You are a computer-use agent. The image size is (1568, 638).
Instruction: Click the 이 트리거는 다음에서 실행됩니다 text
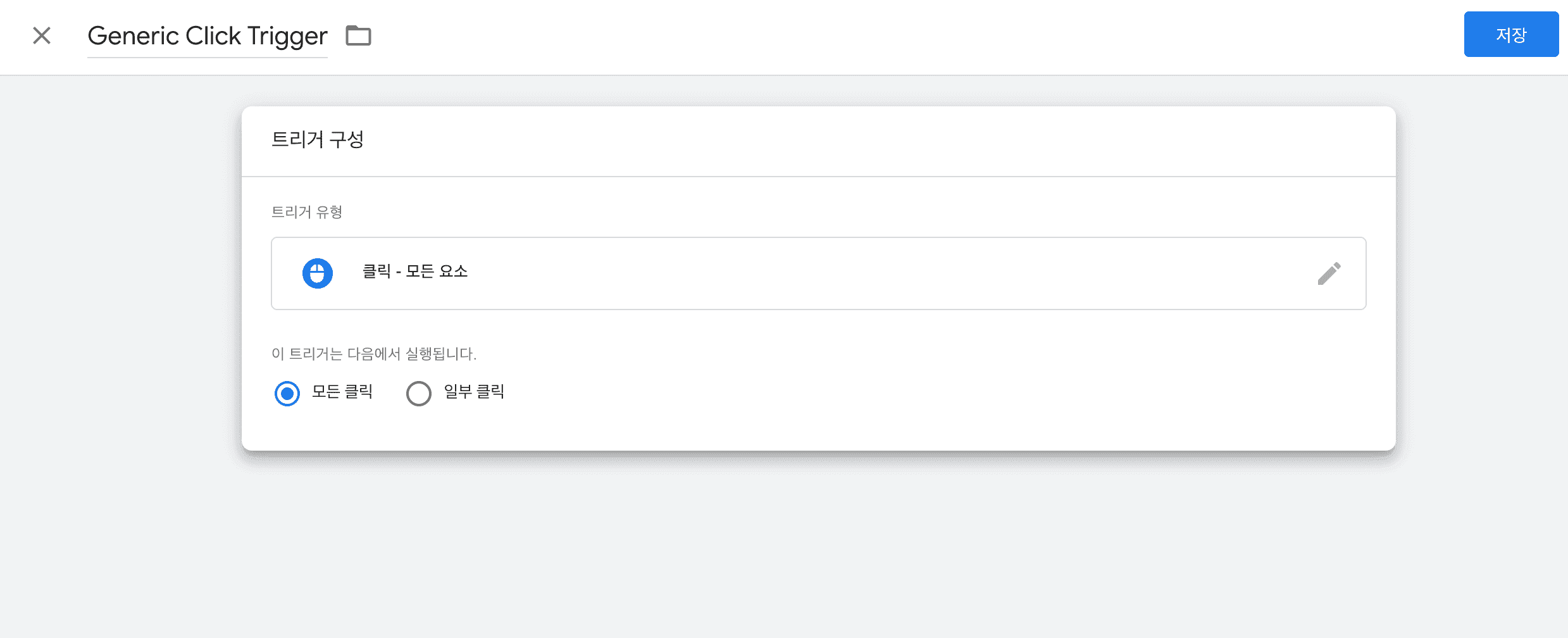tap(374, 354)
